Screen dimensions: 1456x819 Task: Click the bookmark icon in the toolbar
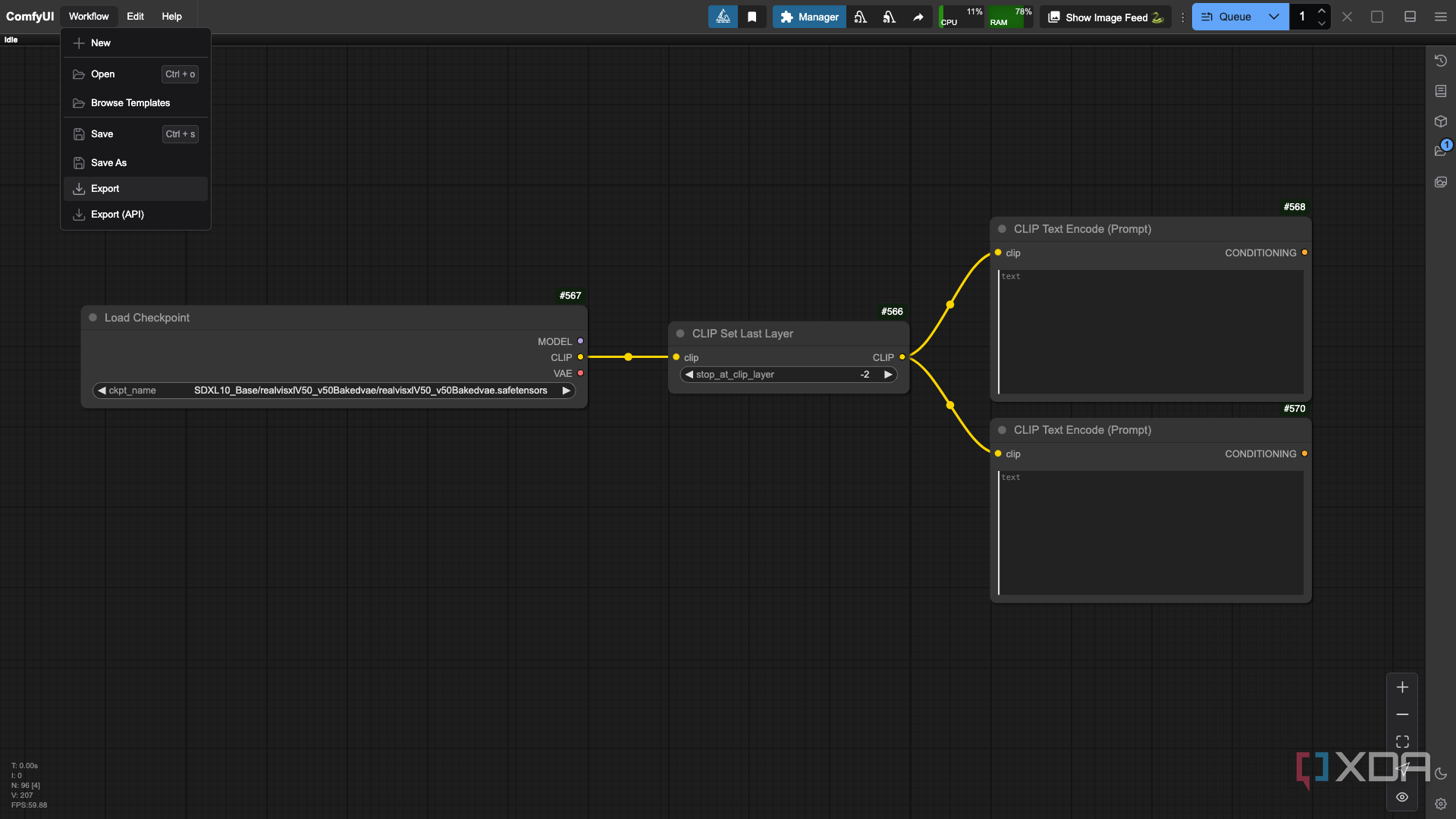tap(752, 17)
